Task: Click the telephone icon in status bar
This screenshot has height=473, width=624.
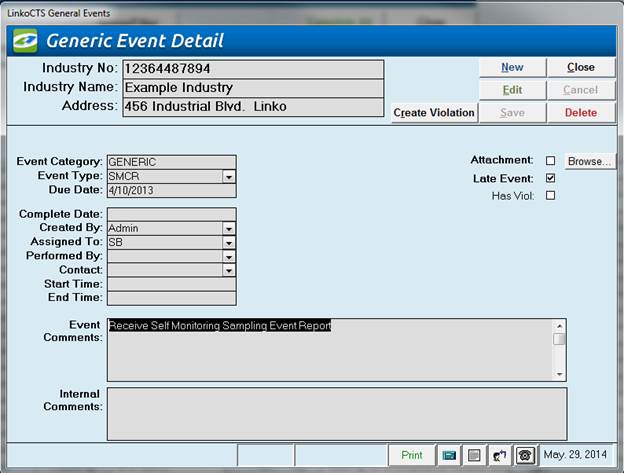Action: point(526,455)
